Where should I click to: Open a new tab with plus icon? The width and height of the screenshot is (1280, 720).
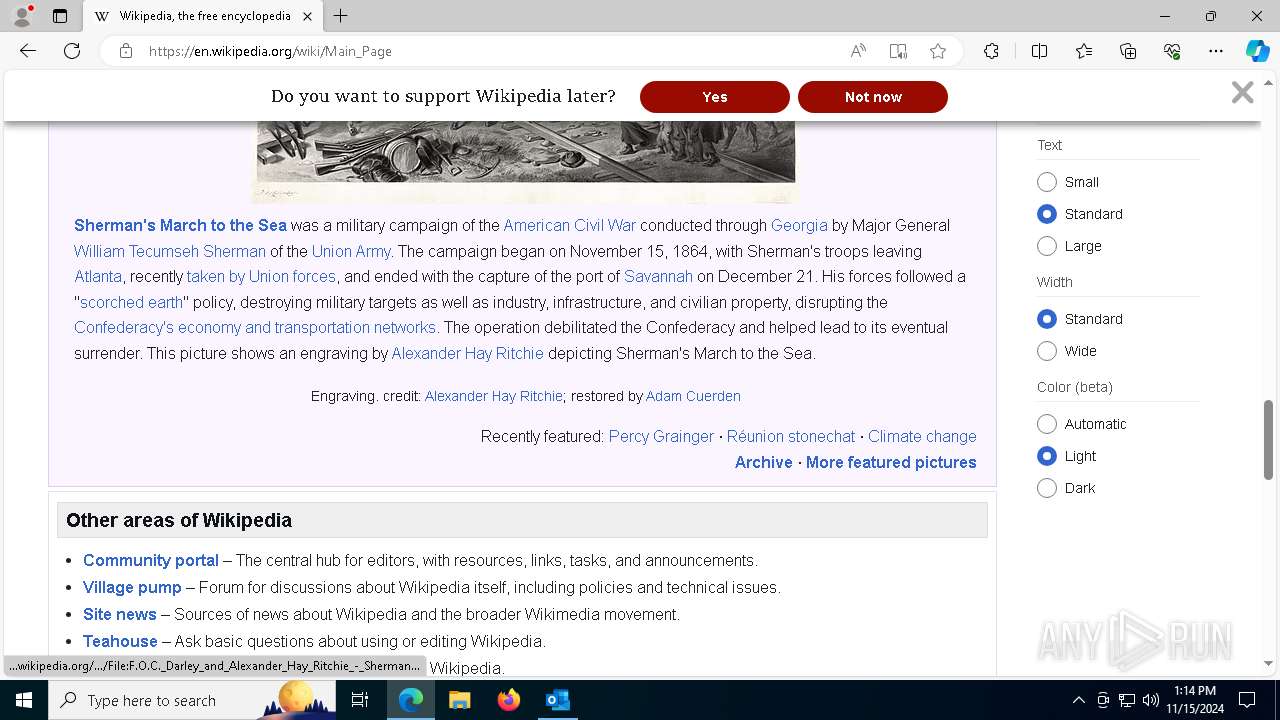point(341,16)
